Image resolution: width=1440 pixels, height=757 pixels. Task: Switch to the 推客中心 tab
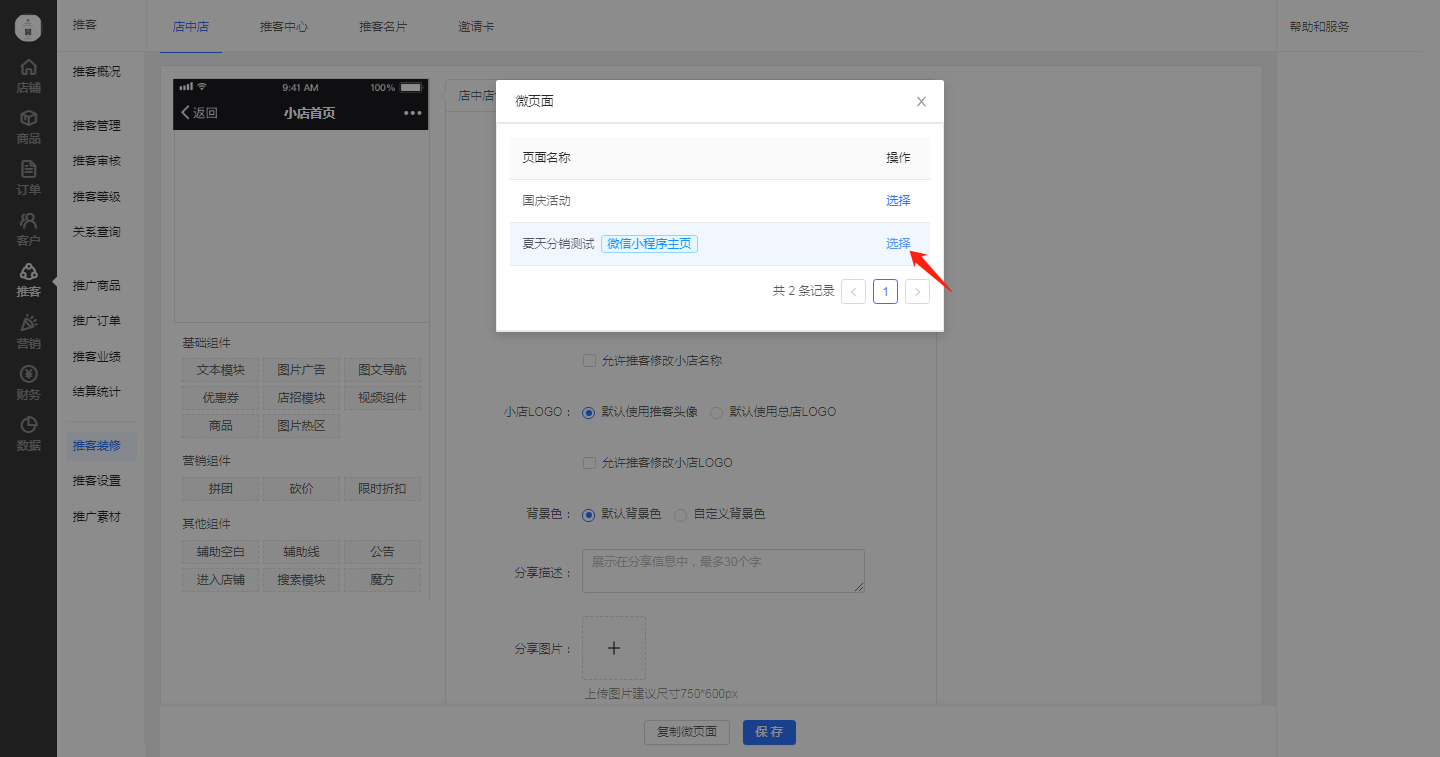point(284,27)
